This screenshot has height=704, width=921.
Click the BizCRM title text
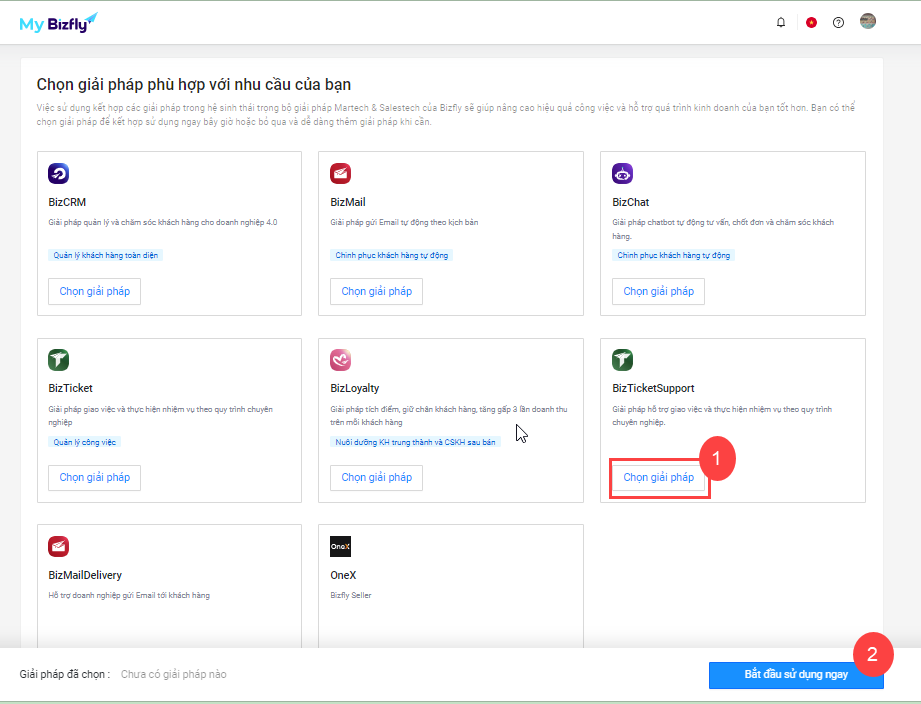tap(67, 202)
